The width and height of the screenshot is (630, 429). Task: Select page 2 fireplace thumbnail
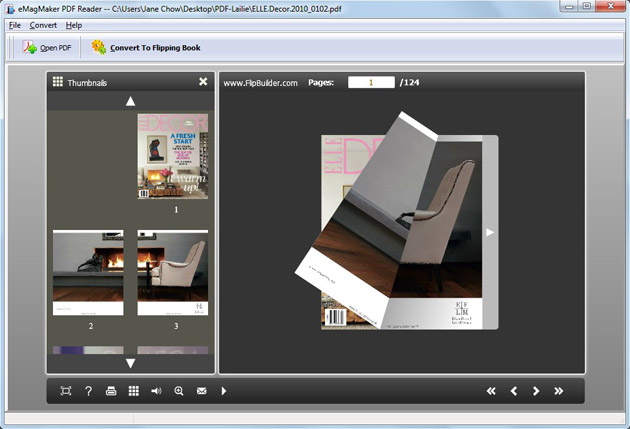[x=88, y=272]
